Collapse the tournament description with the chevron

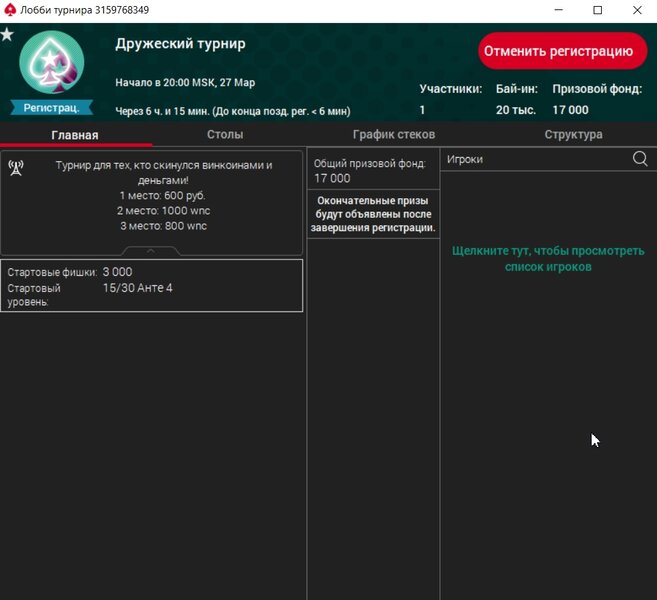click(x=150, y=251)
